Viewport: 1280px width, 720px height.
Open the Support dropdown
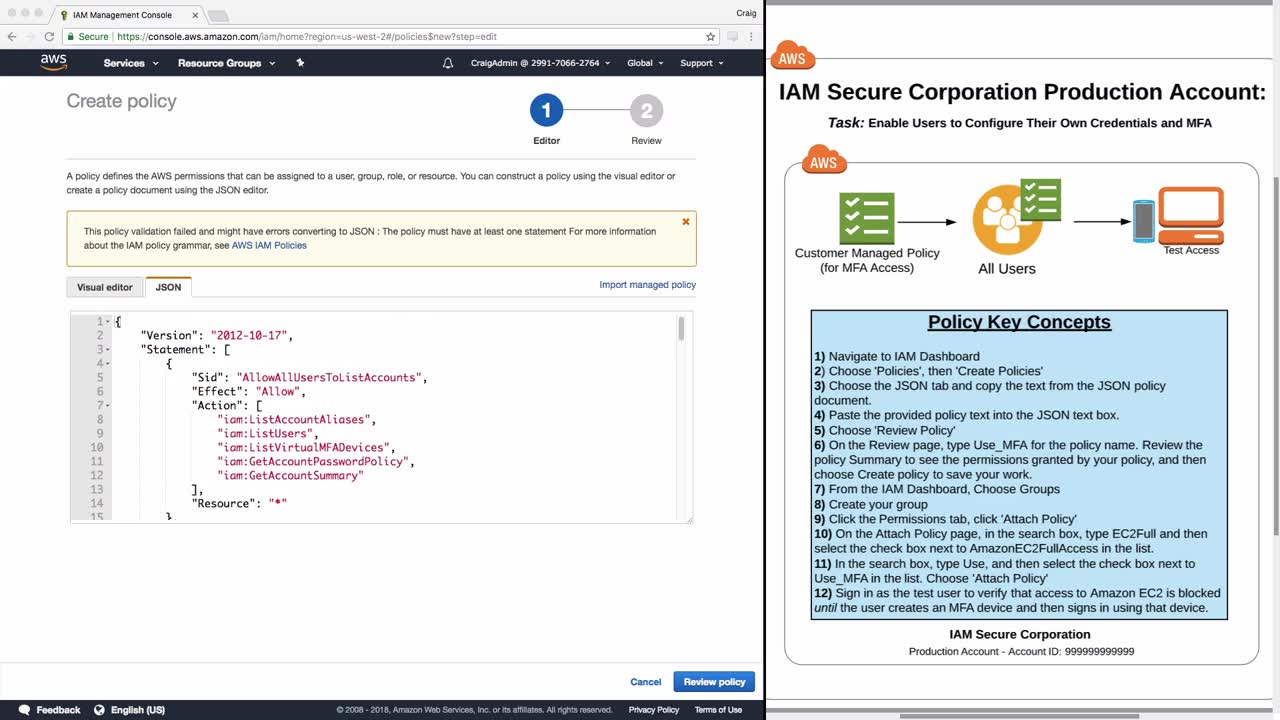coord(701,63)
